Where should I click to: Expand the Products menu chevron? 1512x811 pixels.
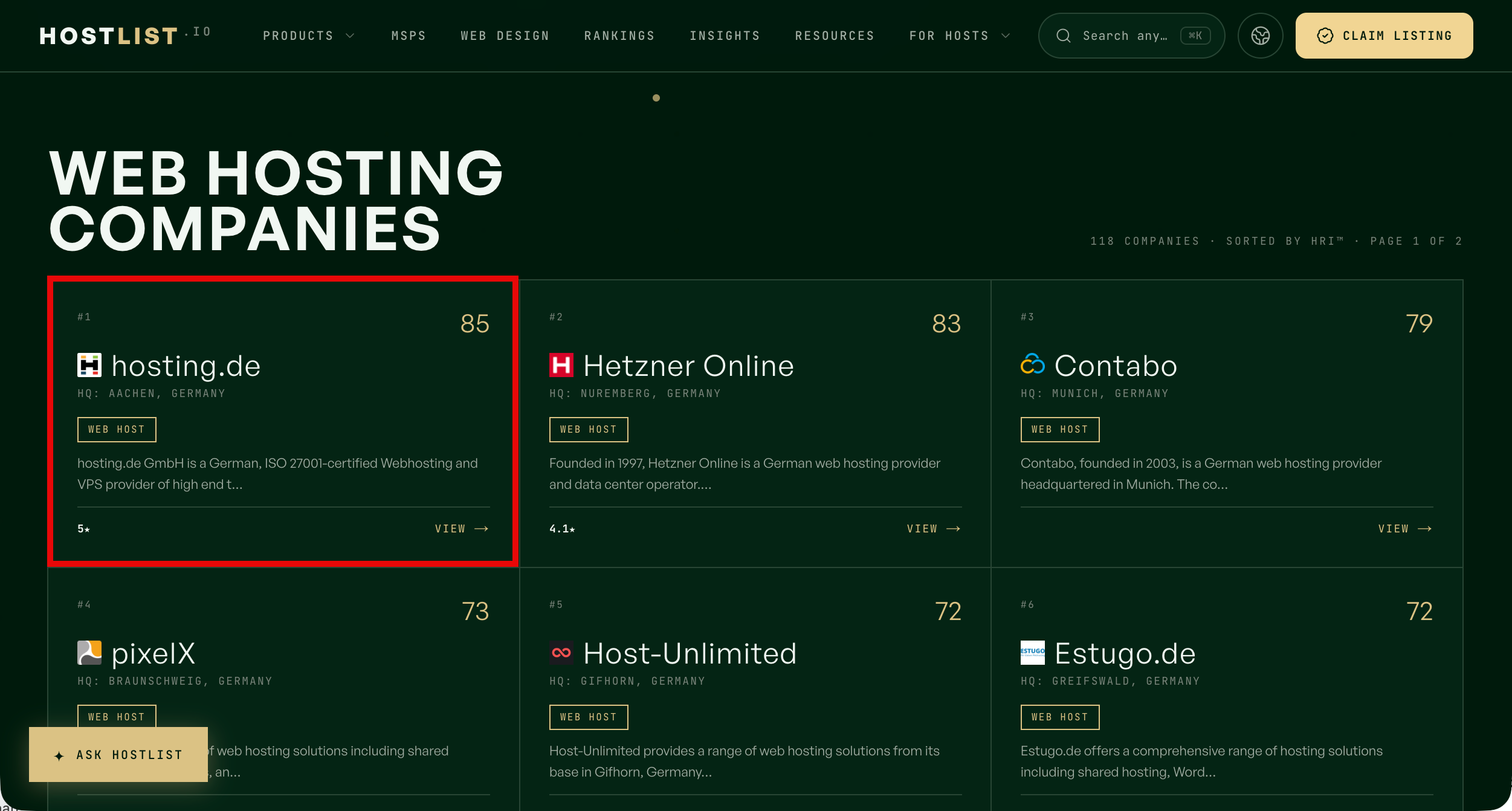pyautogui.click(x=350, y=36)
